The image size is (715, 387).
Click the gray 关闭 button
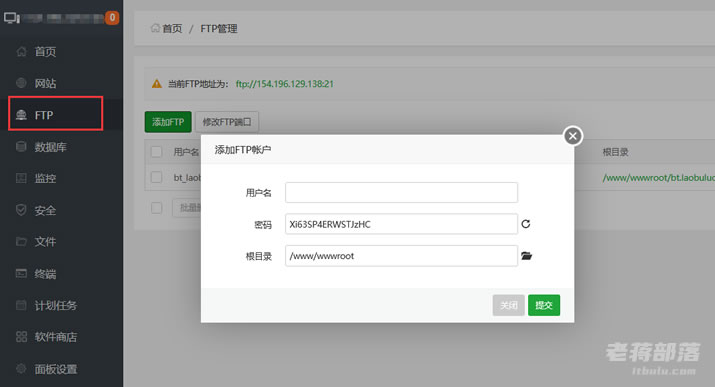coord(508,305)
